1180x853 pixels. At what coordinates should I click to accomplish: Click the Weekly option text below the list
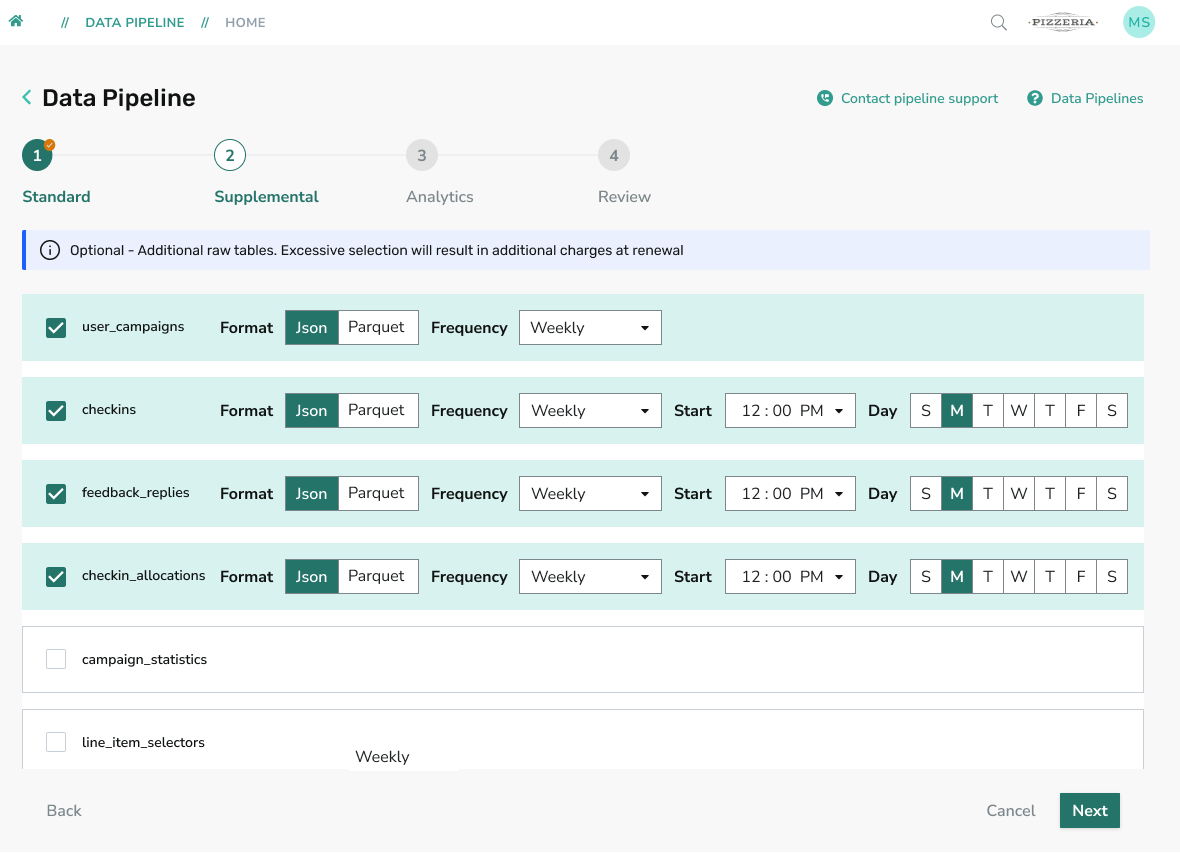click(x=382, y=757)
